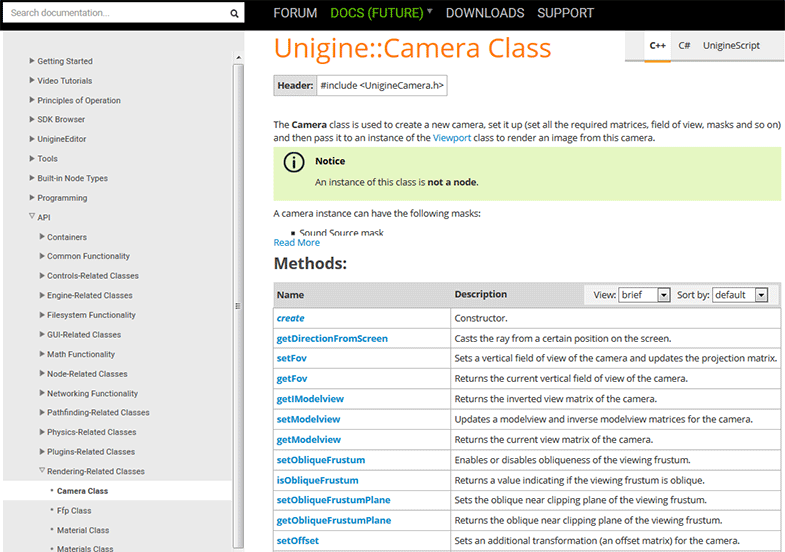Expand the Video Tutorials section
The width and height of the screenshot is (785, 552).
(32, 80)
